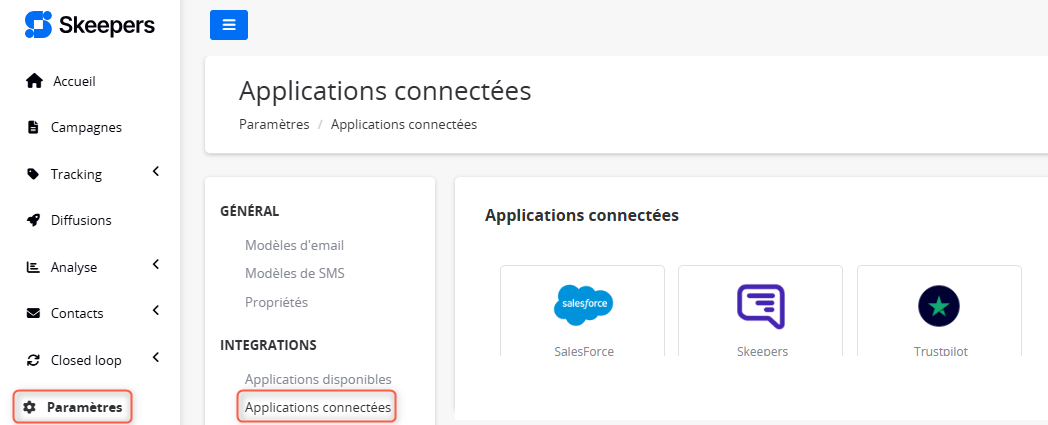Viewport: 1048px width, 425px height.
Task: Click the Campagnes document icon
Action: click(33, 127)
